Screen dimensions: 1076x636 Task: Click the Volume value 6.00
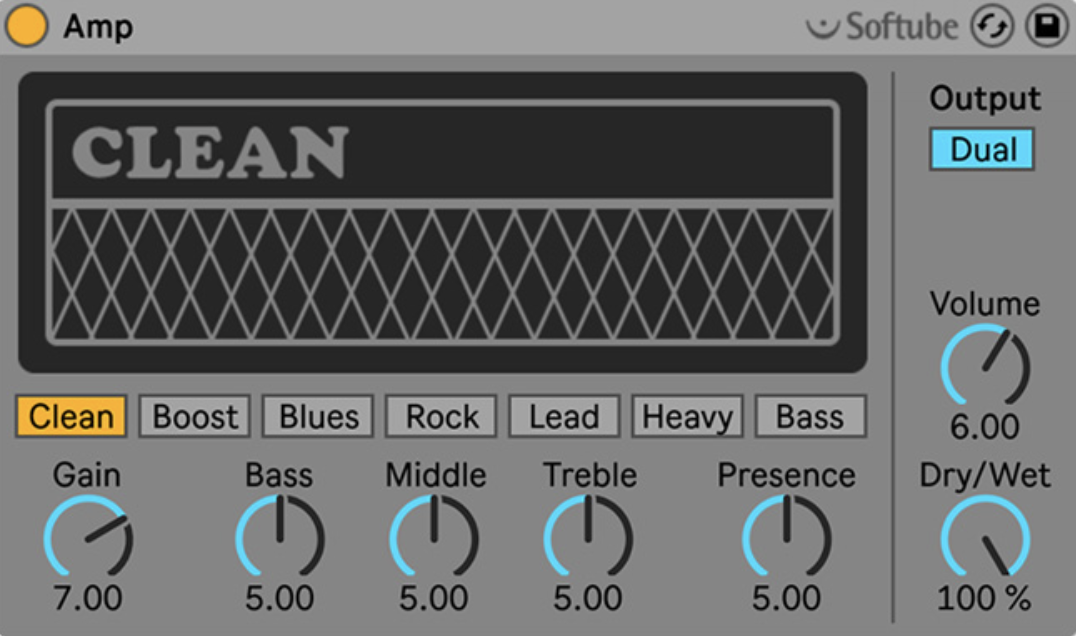tap(985, 427)
